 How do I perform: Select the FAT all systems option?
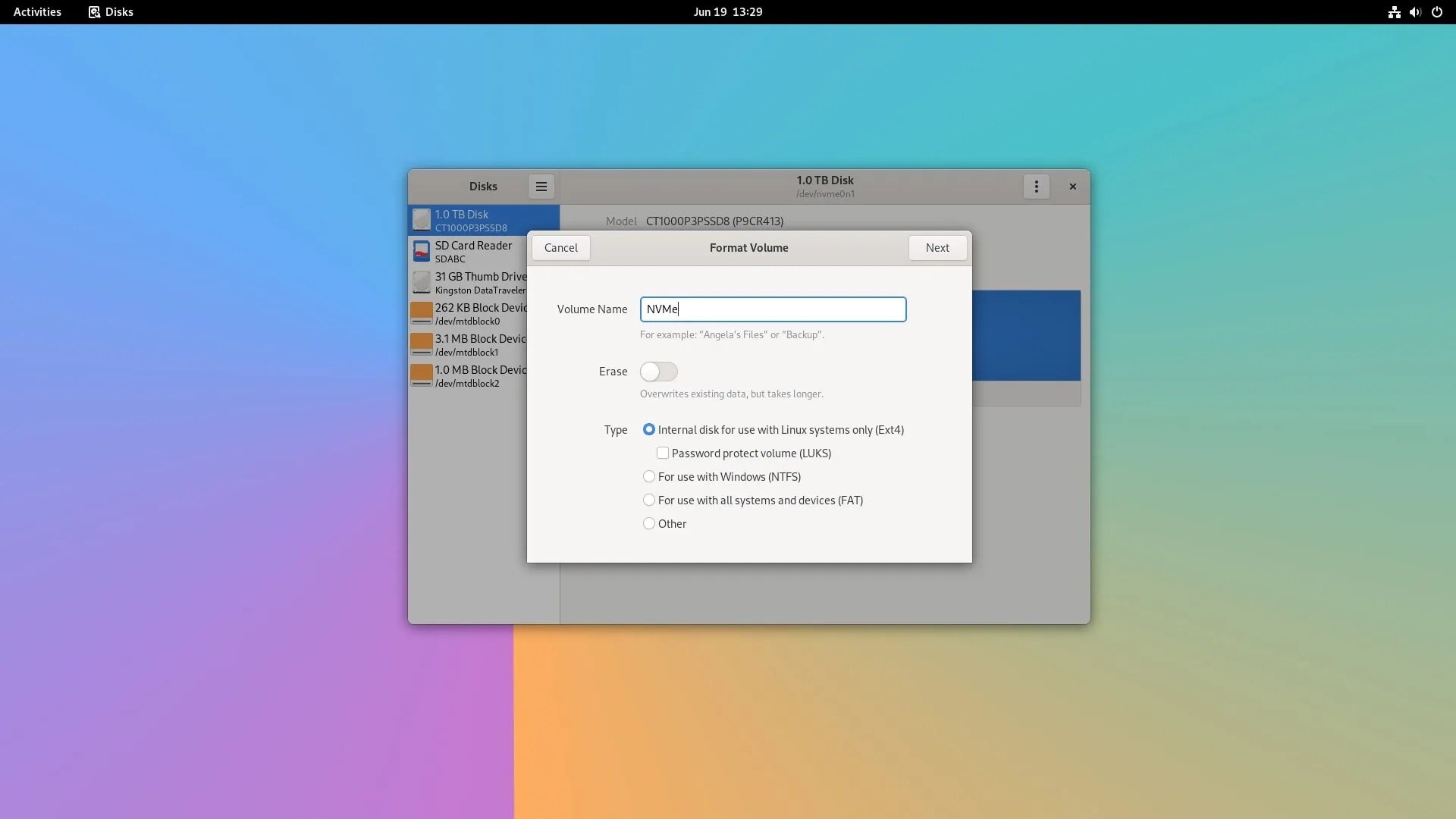click(649, 500)
